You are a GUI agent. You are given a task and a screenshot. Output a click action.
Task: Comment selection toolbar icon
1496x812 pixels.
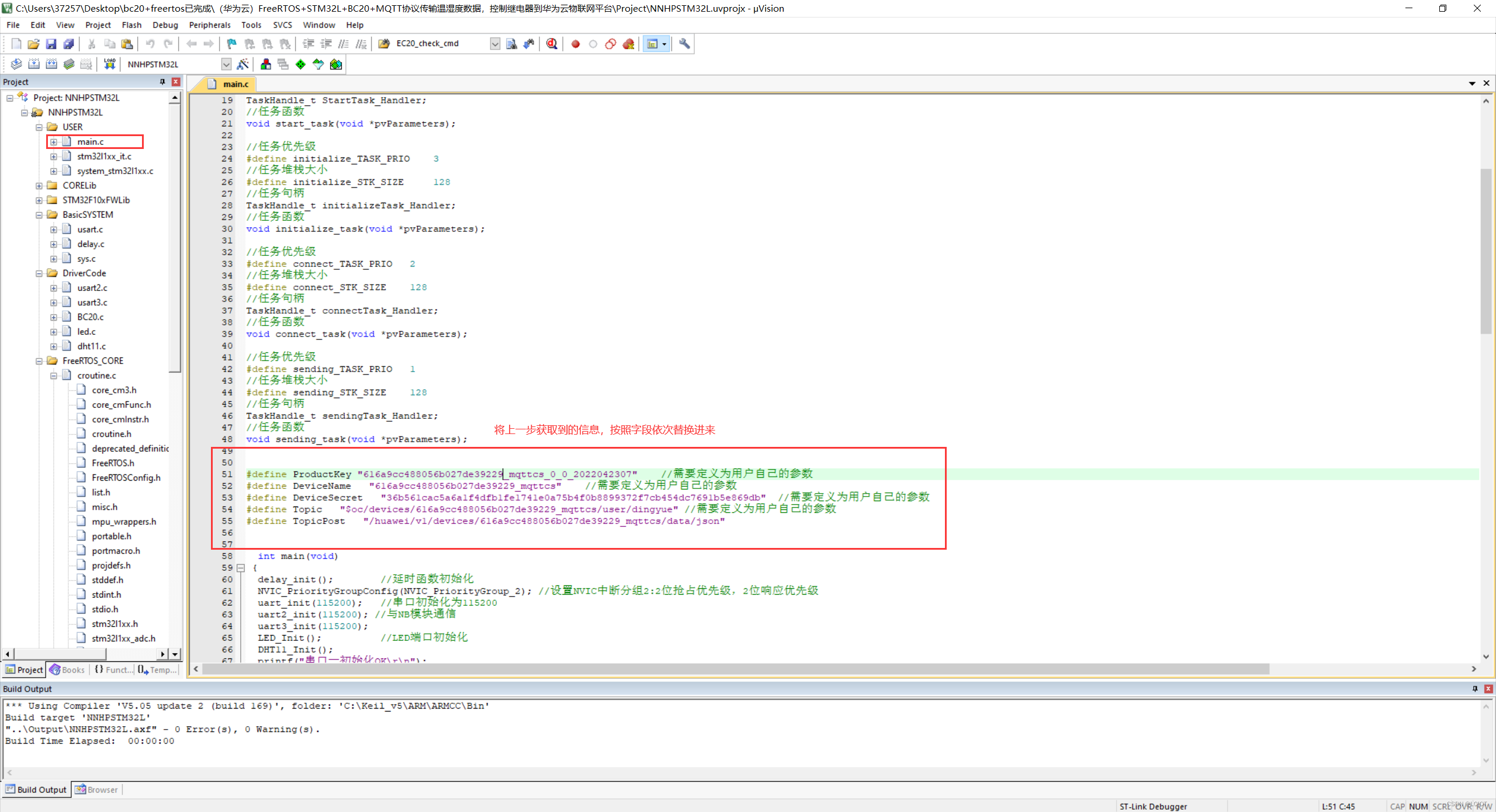click(x=344, y=44)
